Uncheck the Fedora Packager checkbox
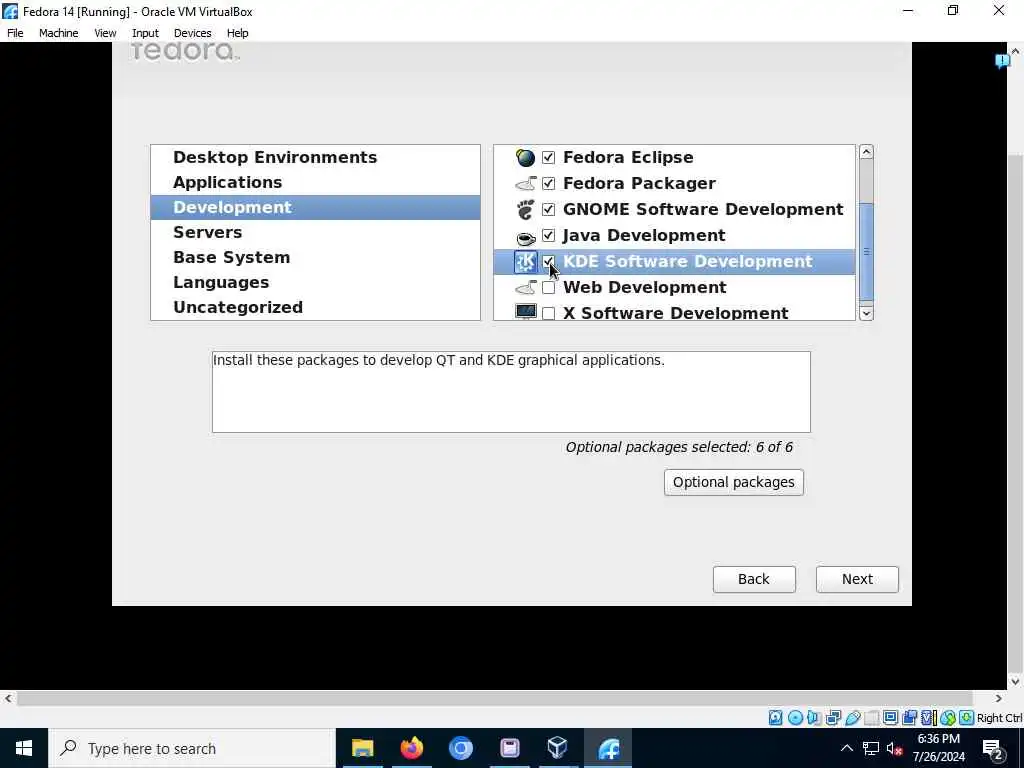This screenshot has width=1024, height=768. pyautogui.click(x=549, y=184)
